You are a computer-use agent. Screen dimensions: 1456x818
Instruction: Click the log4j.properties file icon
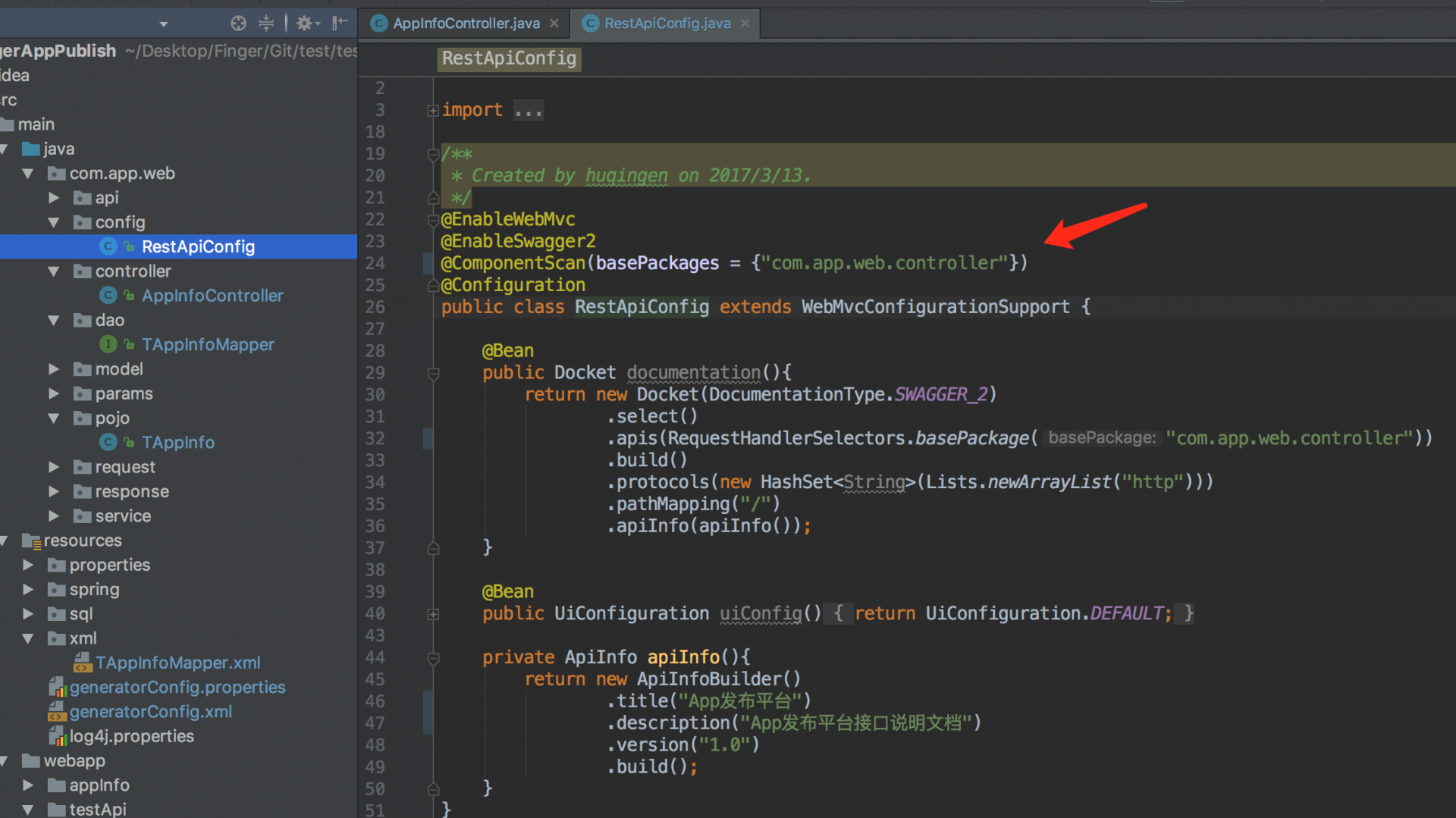pyautogui.click(x=58, y=736)
